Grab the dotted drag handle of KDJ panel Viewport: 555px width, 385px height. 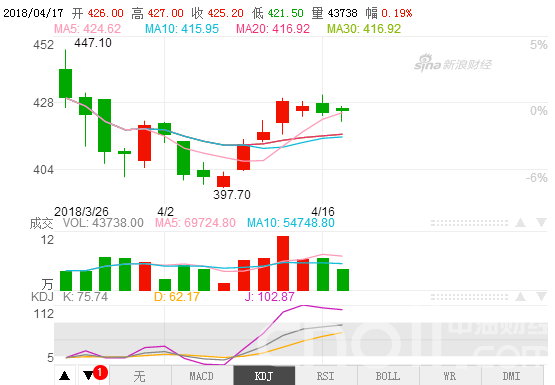point(469,297)
